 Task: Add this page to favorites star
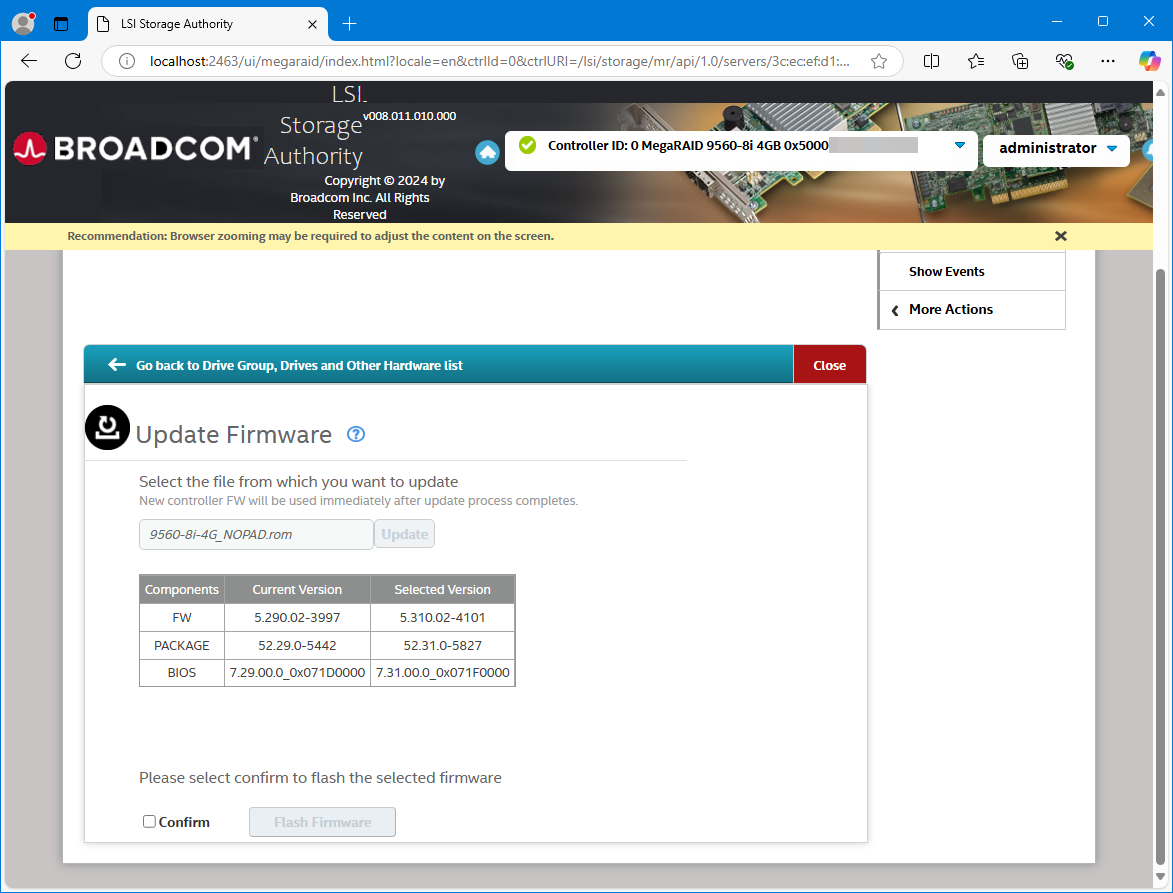879,61
